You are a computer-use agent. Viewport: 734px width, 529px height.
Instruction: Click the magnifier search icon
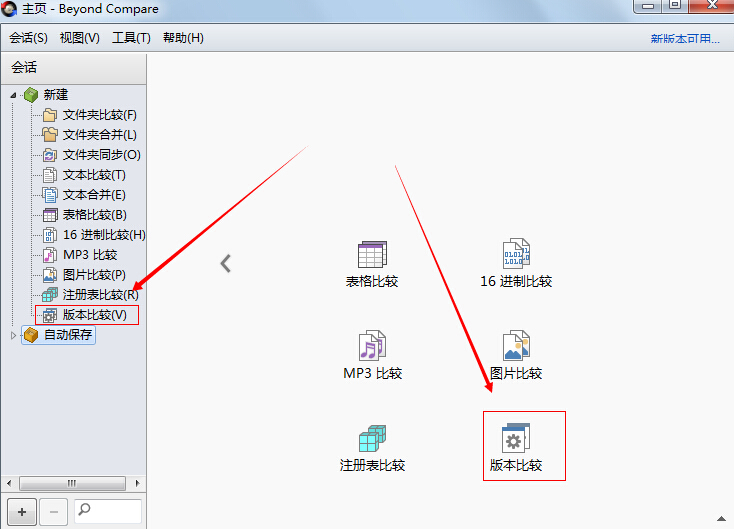pyautogui.click(x=84, y=509)
